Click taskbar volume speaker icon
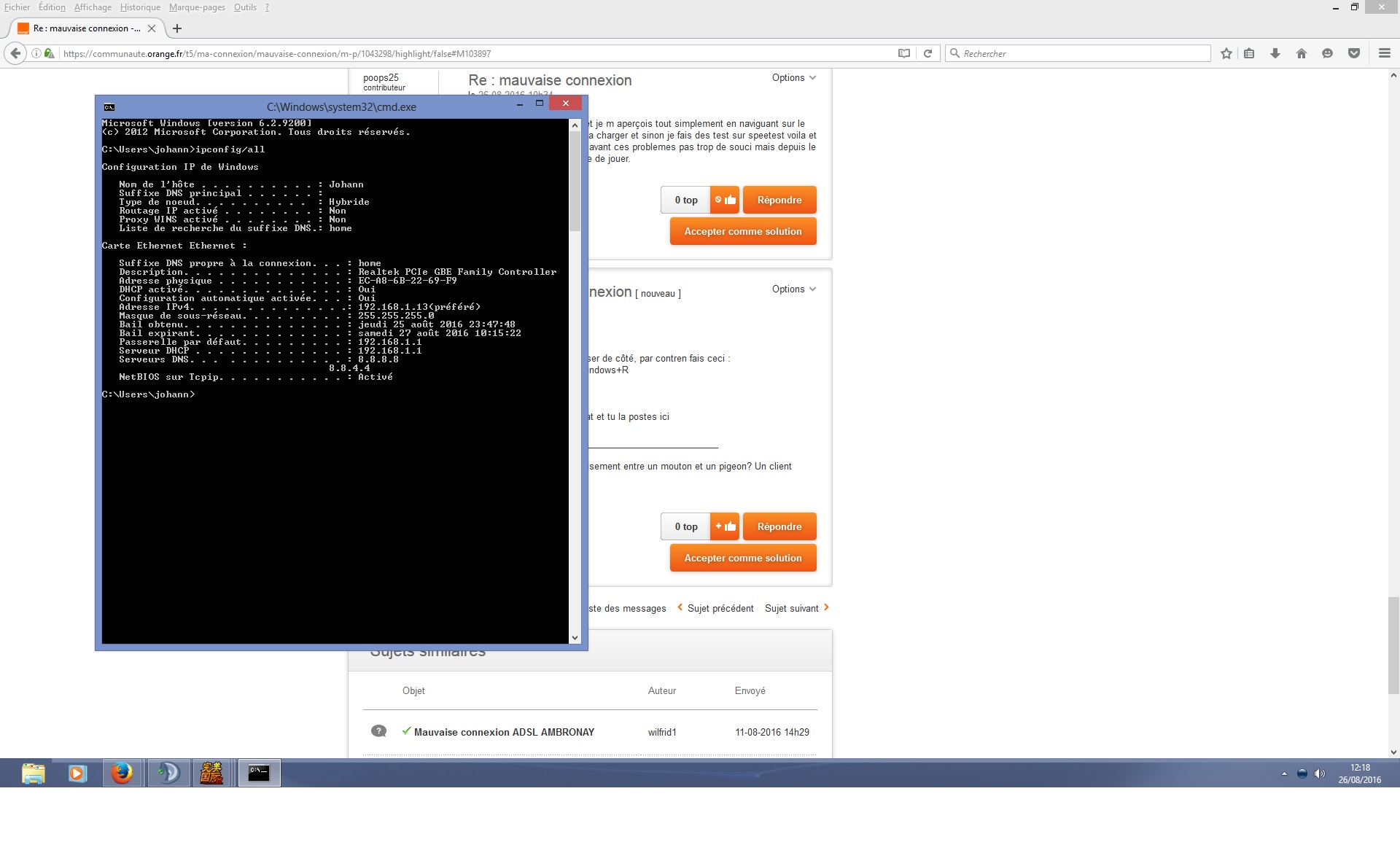 pyautogui.click(x=1319, y=774)
